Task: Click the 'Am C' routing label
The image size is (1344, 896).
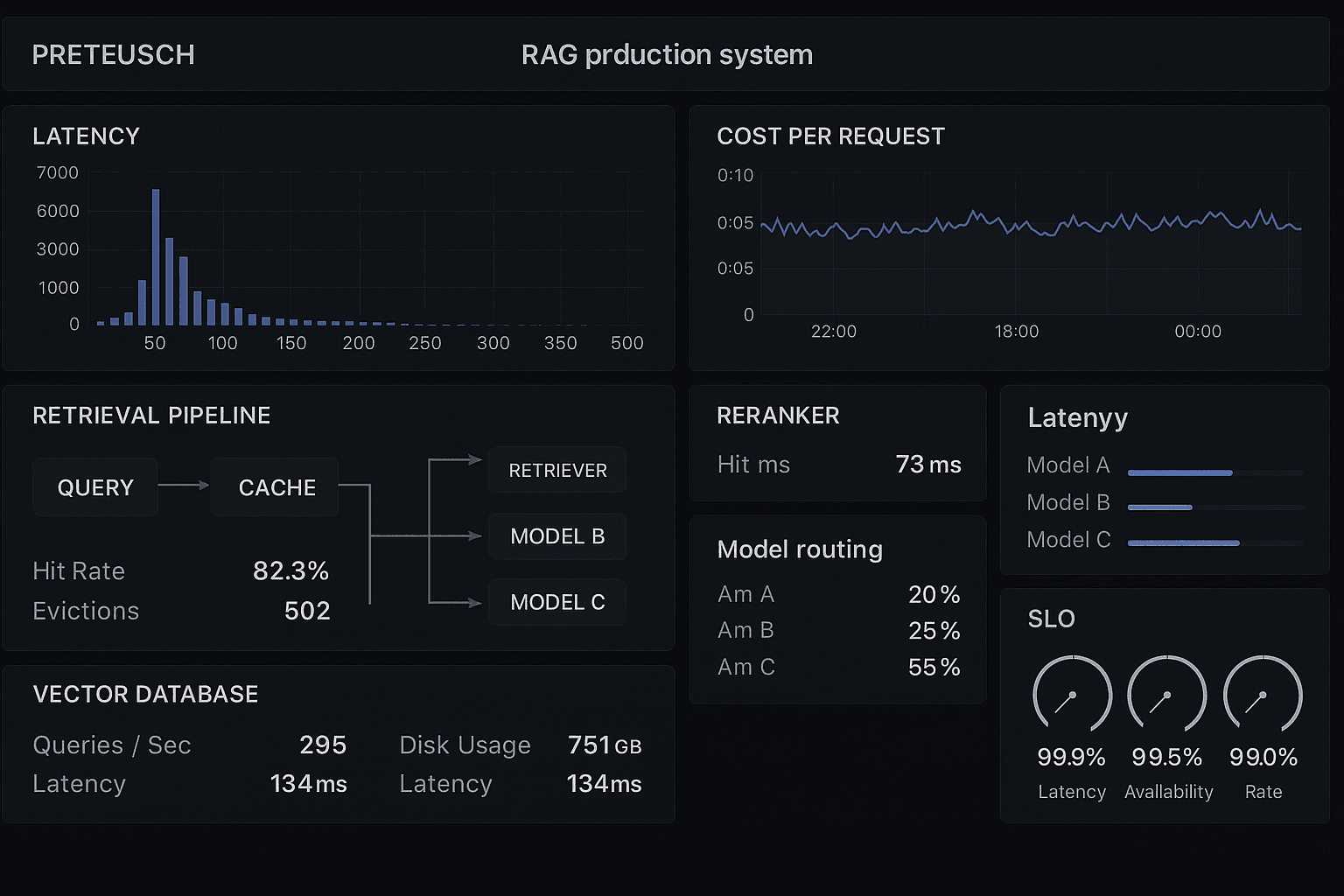Action: pyautogui.click(x=746, y=667)
